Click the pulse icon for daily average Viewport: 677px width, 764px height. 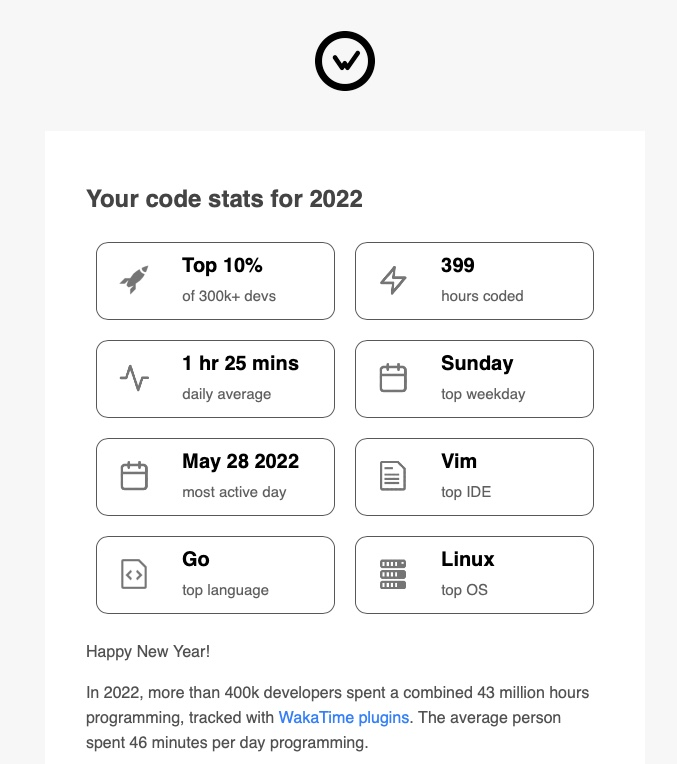[134, 379]
